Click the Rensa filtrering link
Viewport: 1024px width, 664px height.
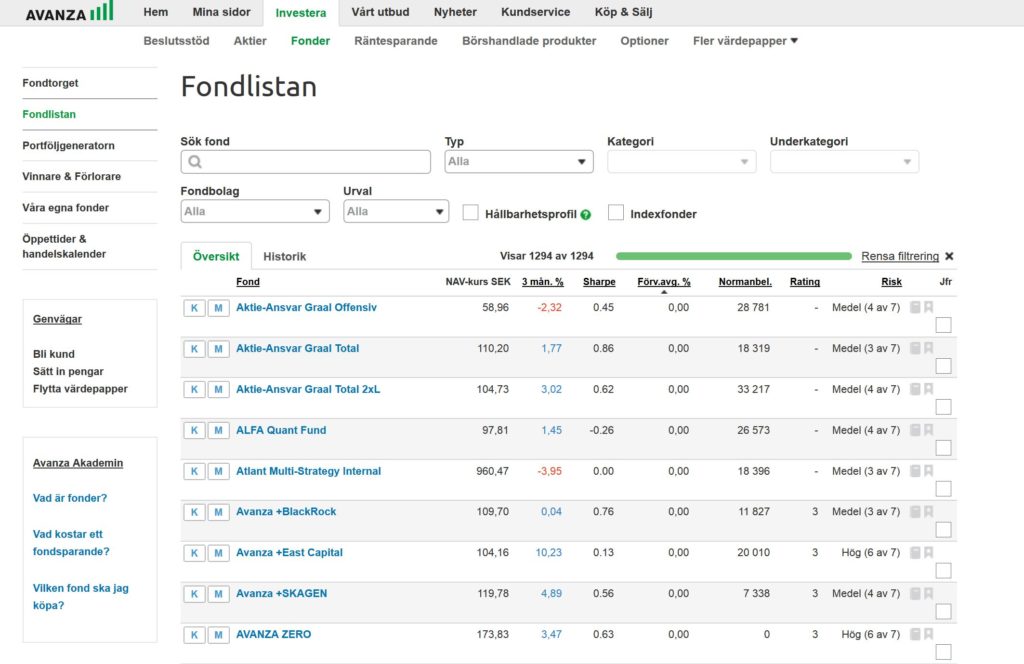pyautogui.click(x=900, y=256)
